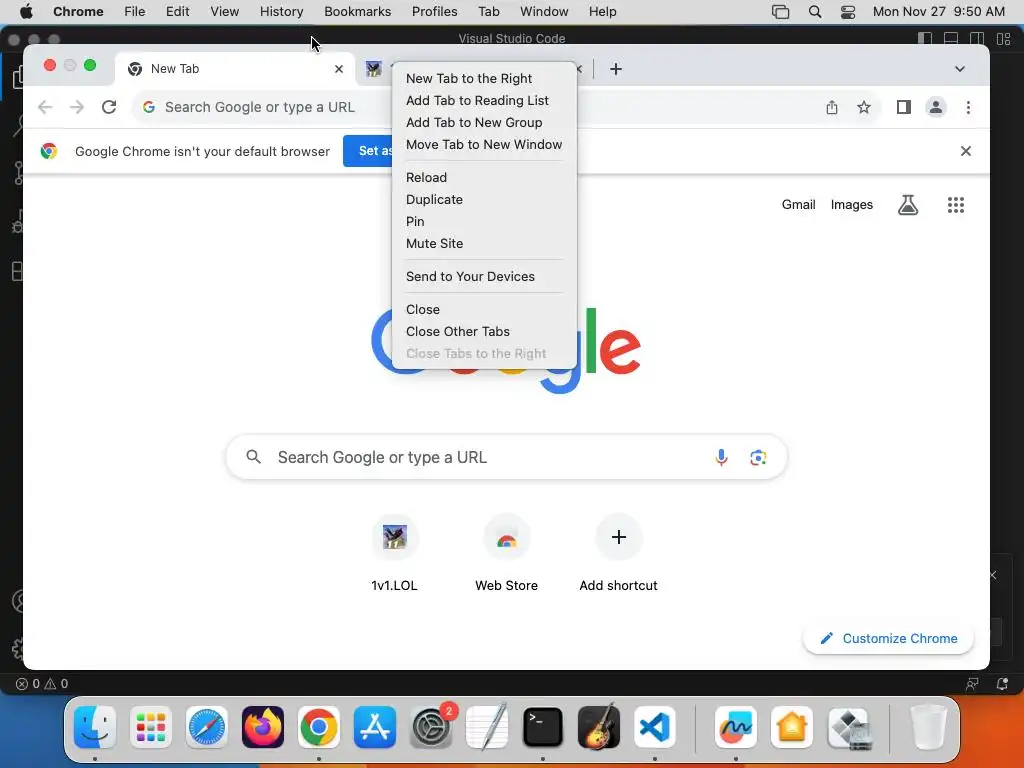The height and width of the screenshot is (768, 1024).
Task: Select Close Other Tabs
Action: 458,332
